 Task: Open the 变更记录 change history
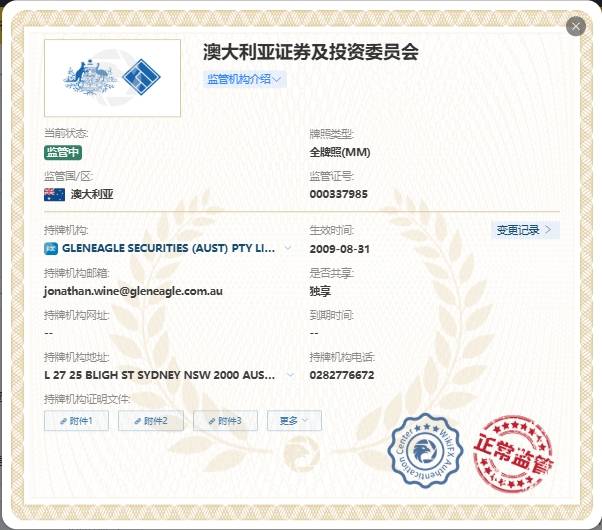point(525,230)
